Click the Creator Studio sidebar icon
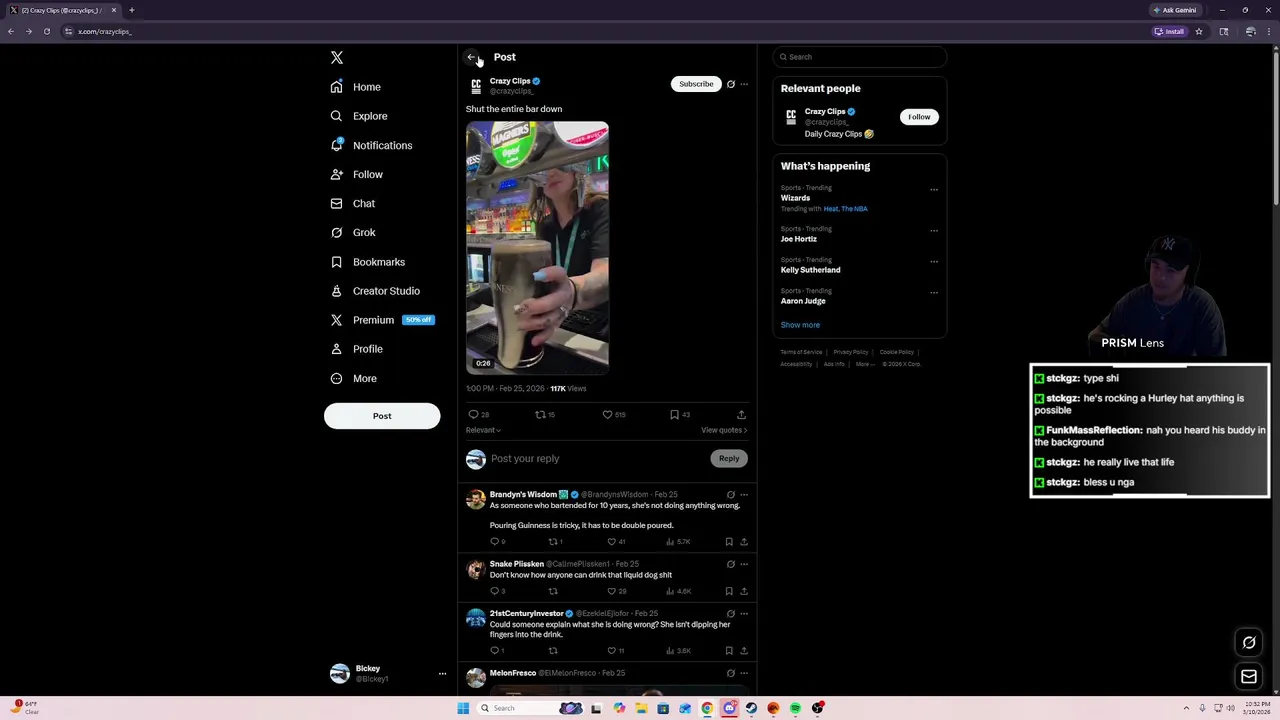Viewport: 1280px width, 720px height. pos(337,291)
